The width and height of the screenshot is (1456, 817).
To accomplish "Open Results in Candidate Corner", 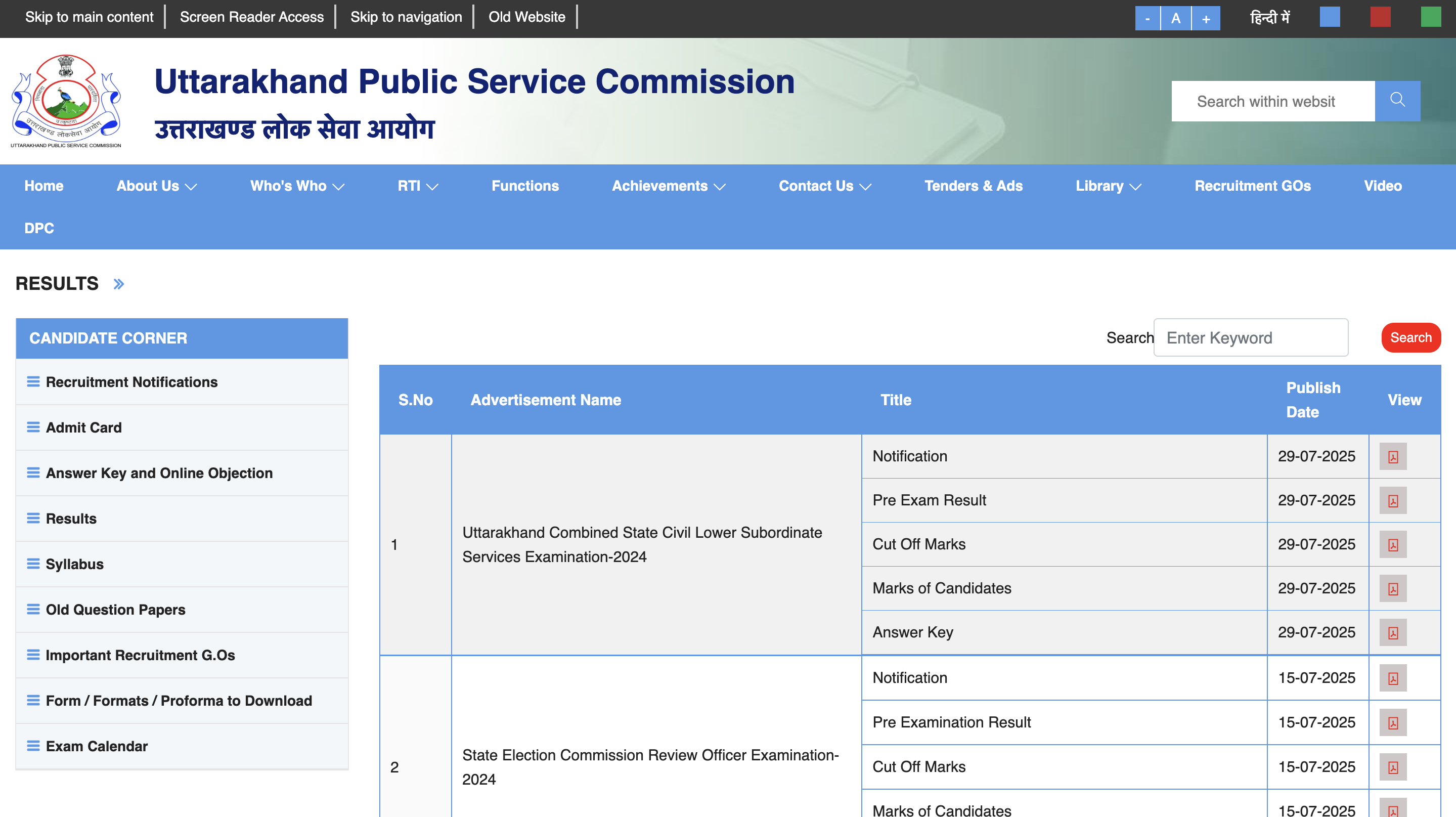I will tap(71, 519).
